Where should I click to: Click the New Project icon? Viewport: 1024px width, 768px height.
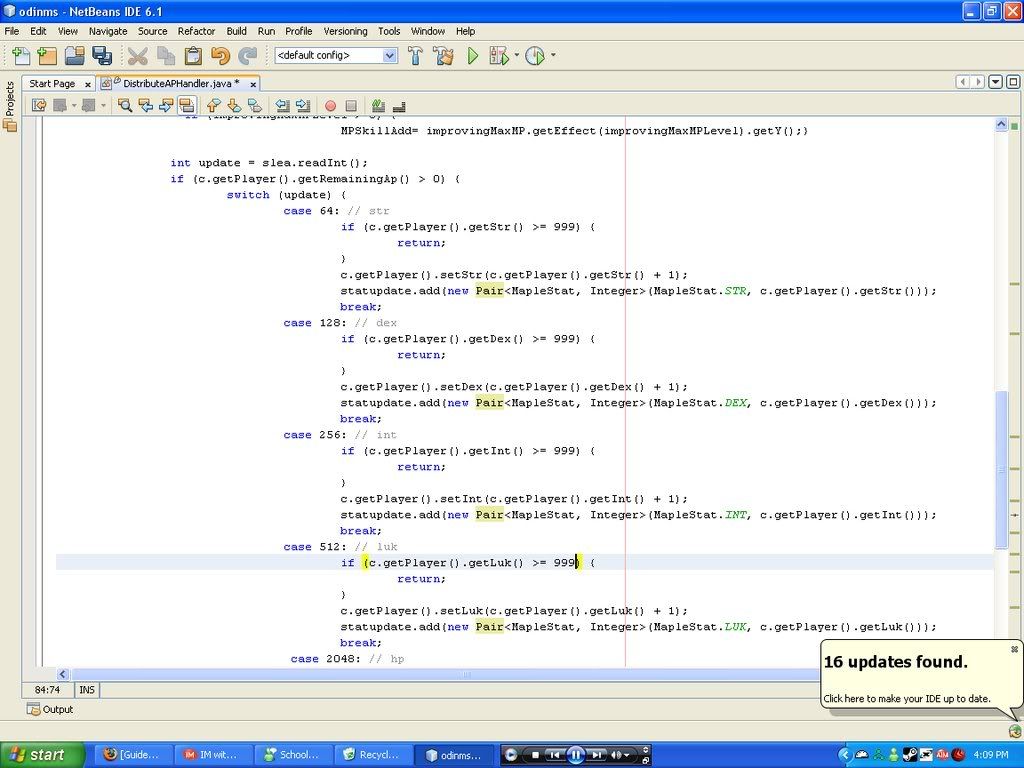coord(46,56)
